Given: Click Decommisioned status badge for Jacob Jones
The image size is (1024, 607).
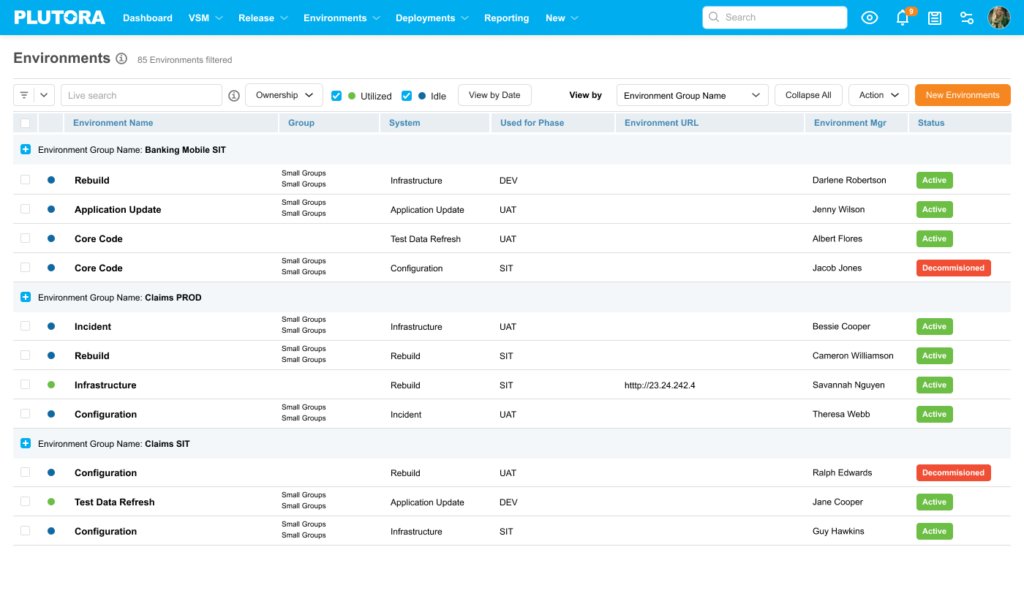Looking at the screenshot, I should click(x=953, y=268).
